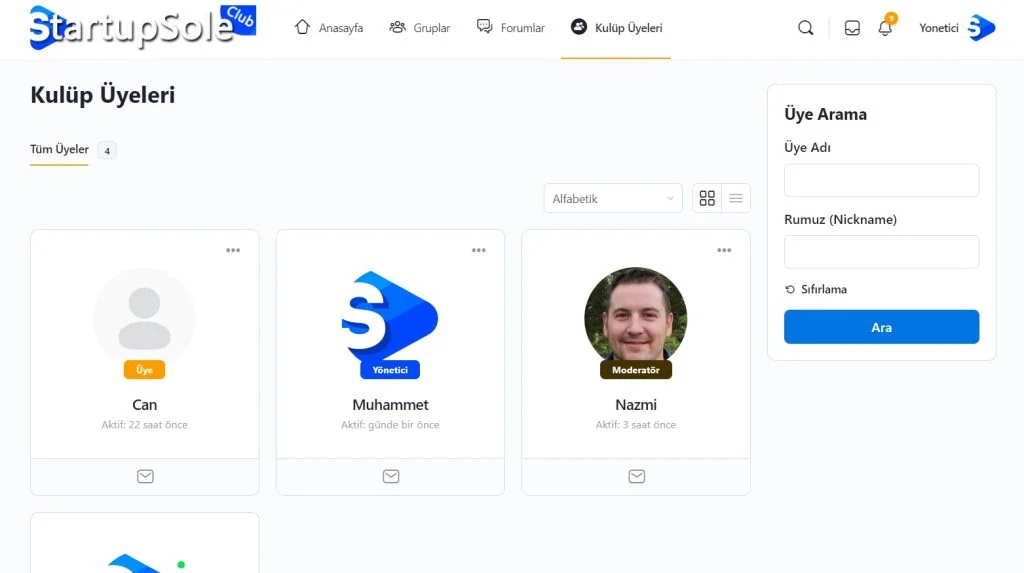This screenshot has width=1024, height=573.
Task: Expand three-dot menu on Muhammet's card
Action: [x=479, y=250]
